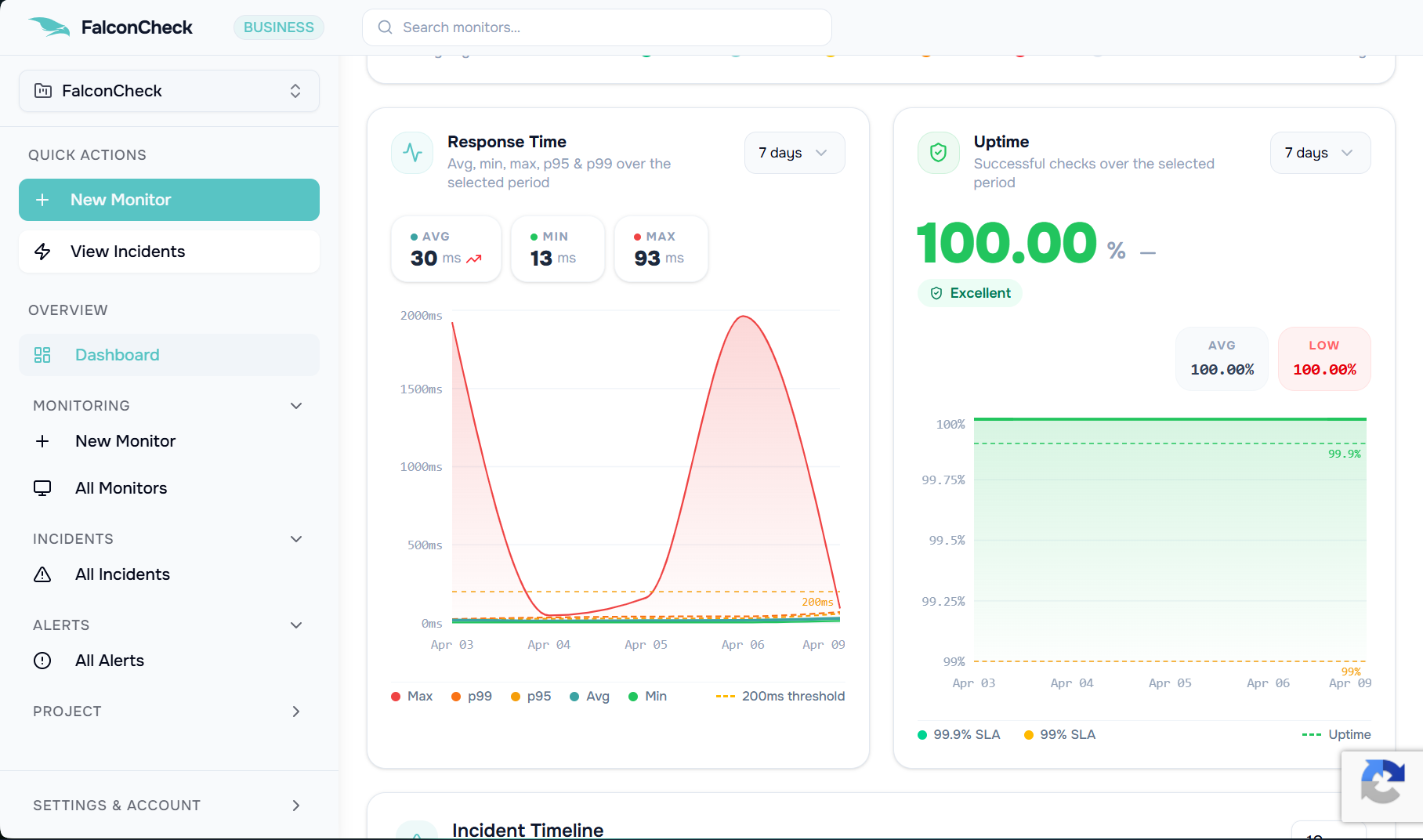Go to All Monitors
Screen dimensions: 1423x840
point(169,488)
